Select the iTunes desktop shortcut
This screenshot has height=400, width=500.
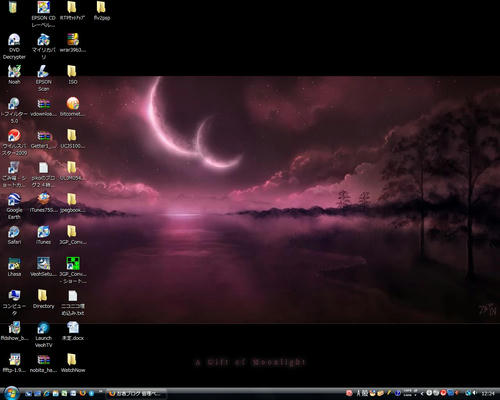(x=43, y=235)
